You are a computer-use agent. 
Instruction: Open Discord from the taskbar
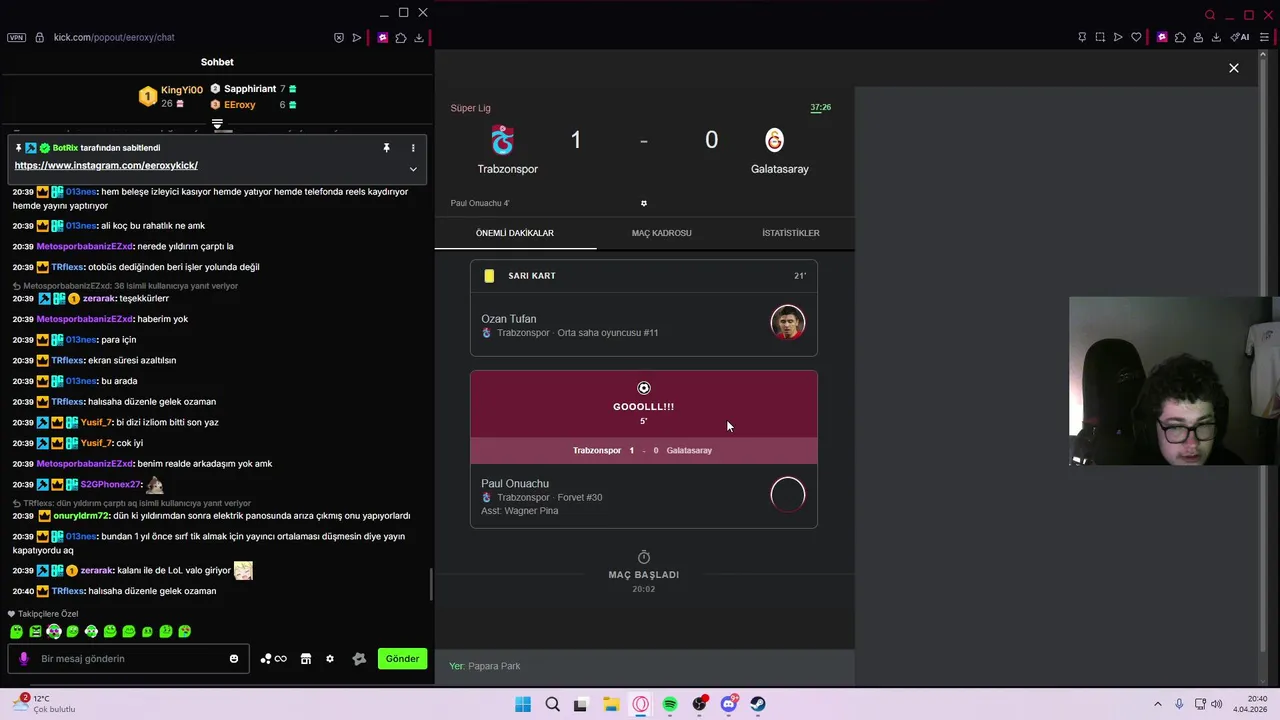[x=729, y=704]
